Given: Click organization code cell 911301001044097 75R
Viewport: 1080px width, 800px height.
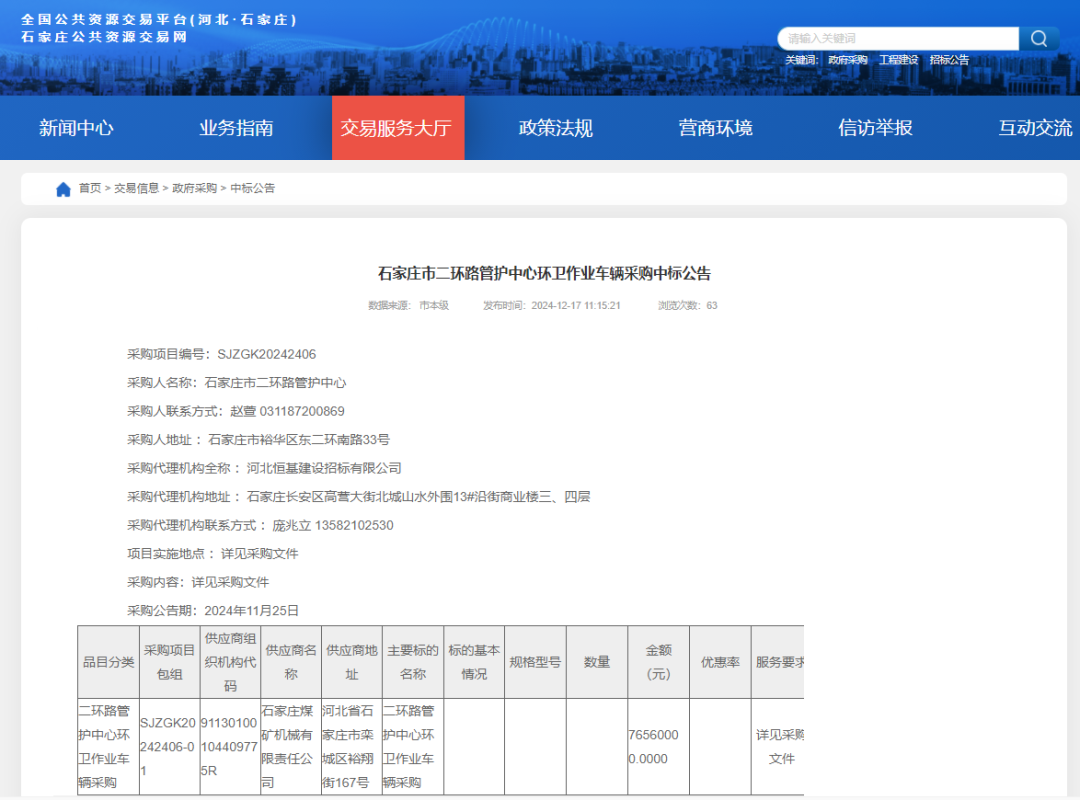Looking at the screenshot, I should tap(230, 747).
